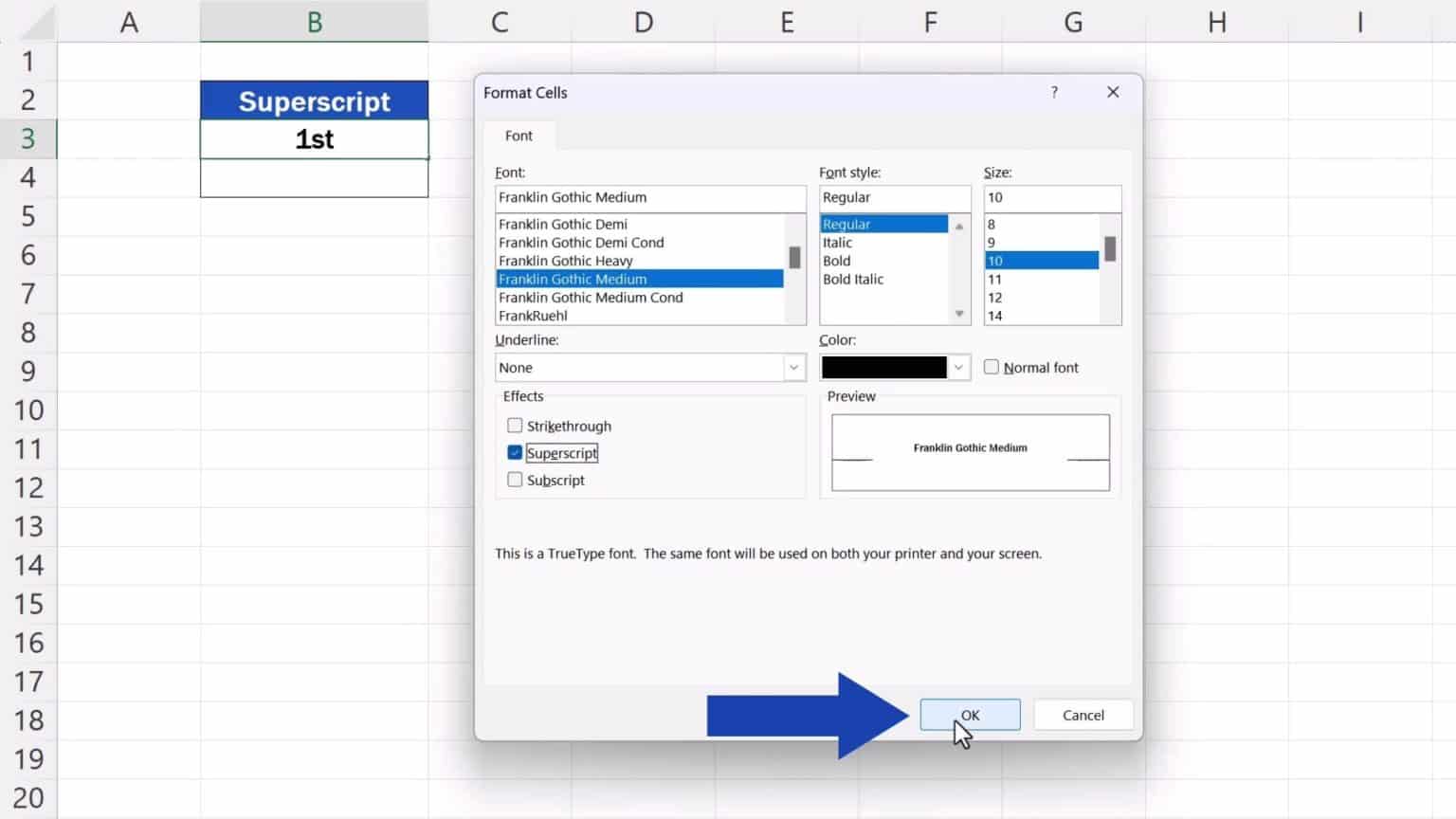Open the font Color dropdown
Image resolution: width=1456 pixels, height=819 pixels.
pos(959,367)
